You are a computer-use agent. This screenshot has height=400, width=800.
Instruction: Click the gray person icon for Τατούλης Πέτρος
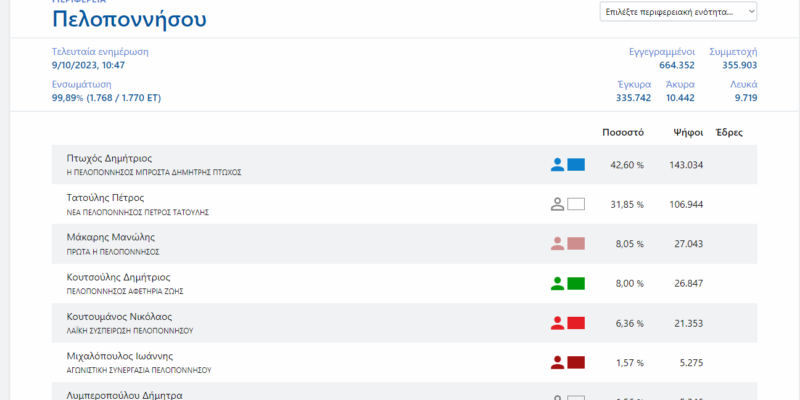click(558, 204)
